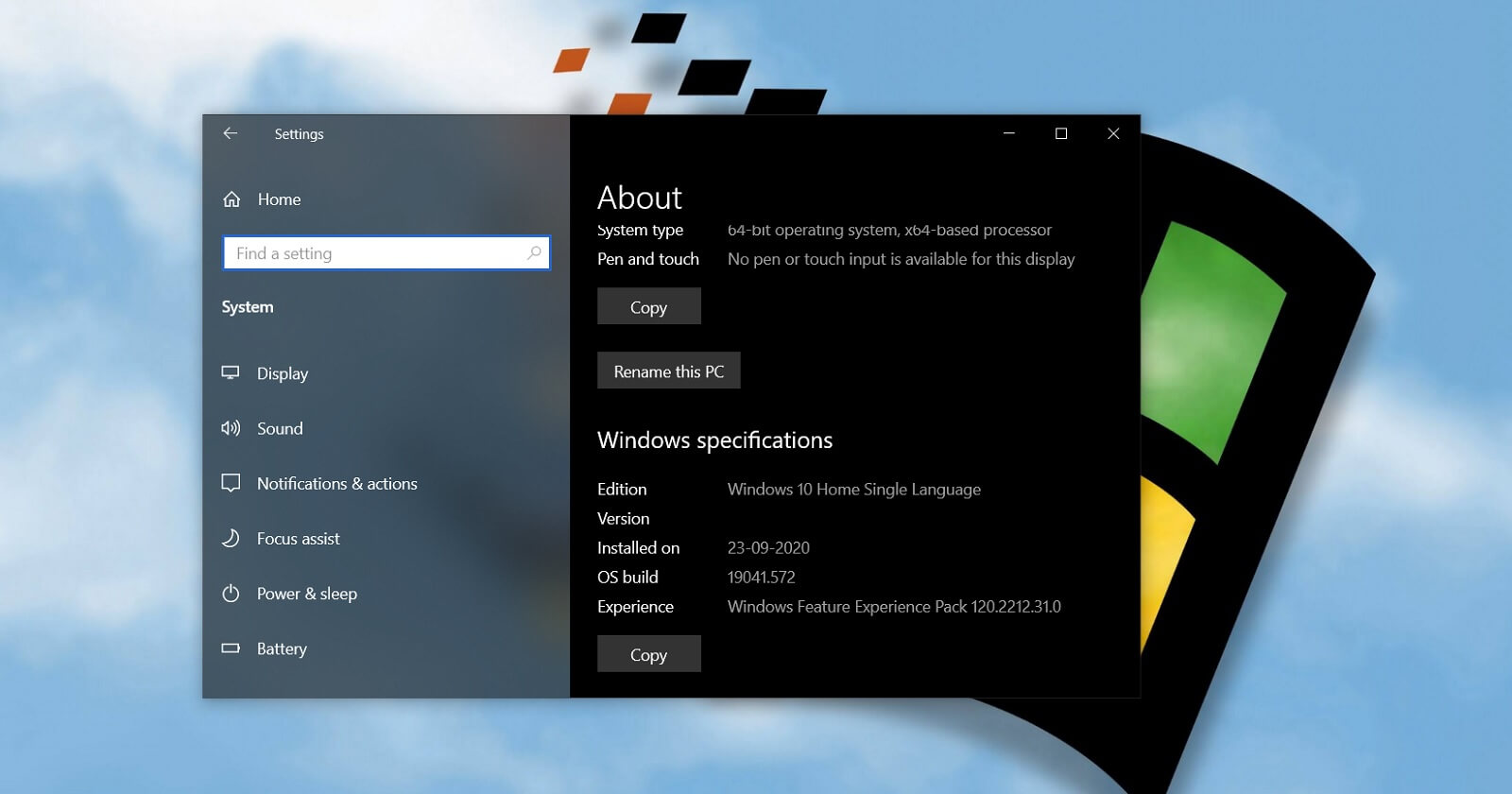The height and width of the screenshot is (794, 1512).
Task: Click the Find a setting field
Action: point(387,252)
